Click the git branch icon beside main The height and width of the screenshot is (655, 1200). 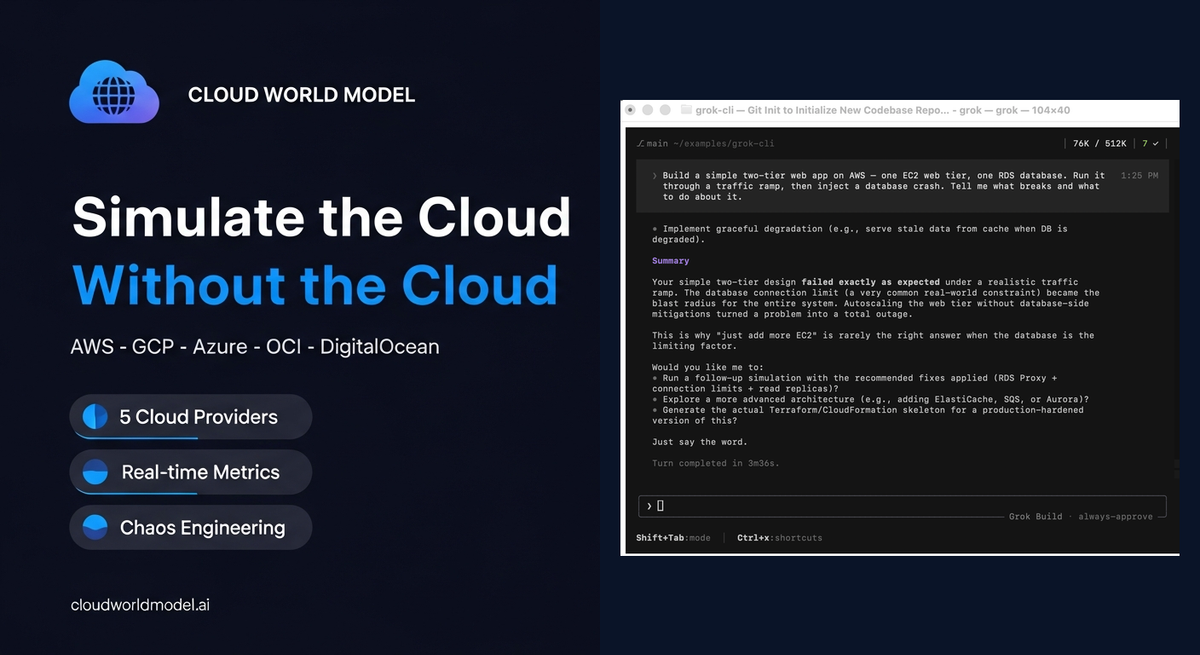(640, 143)
